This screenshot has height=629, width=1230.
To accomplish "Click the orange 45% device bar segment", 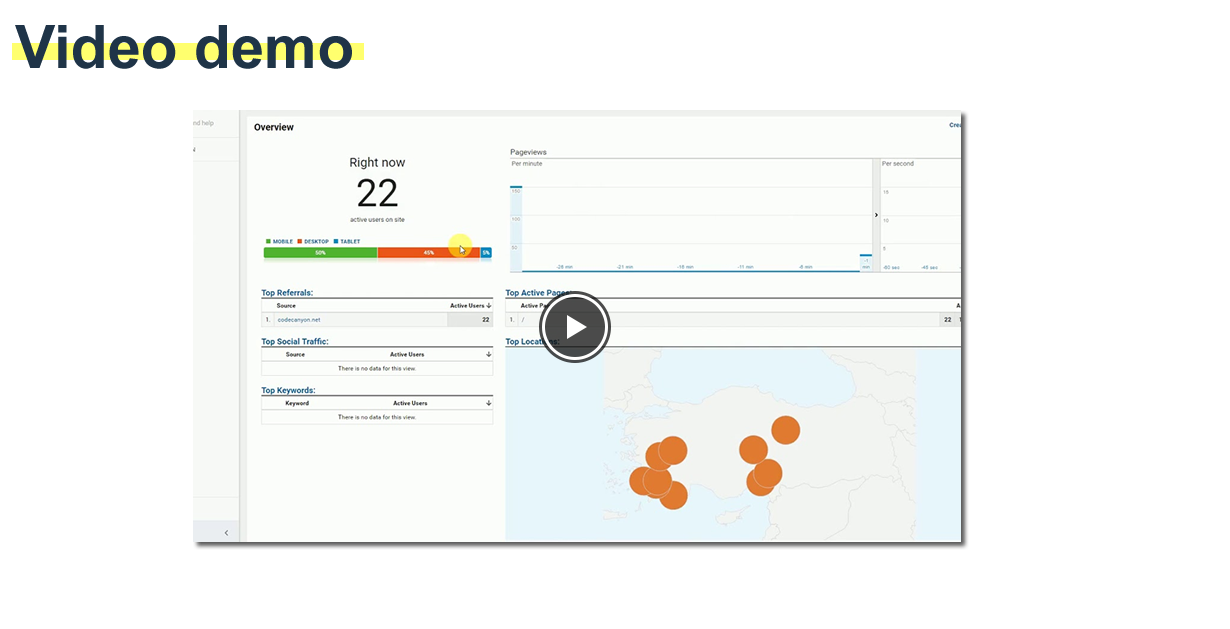I will (428, 253).
